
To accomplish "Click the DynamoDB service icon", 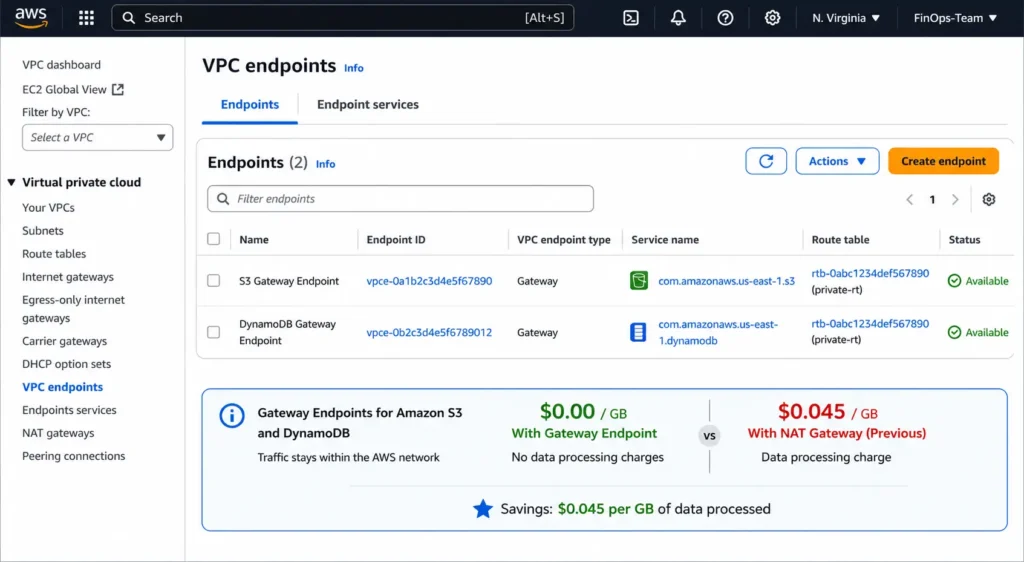I will 638,332.
